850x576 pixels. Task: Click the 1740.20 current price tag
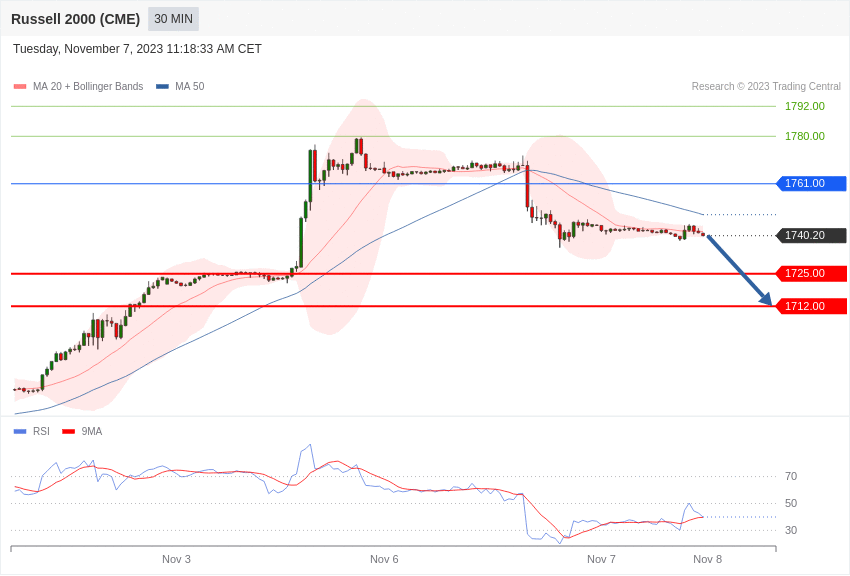pyautogui.click(x=812, y=235)
